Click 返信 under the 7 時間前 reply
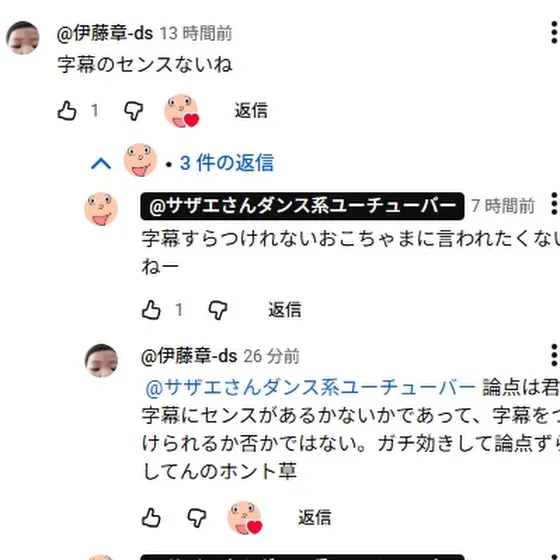560x560 pixels. click(285, 310)
